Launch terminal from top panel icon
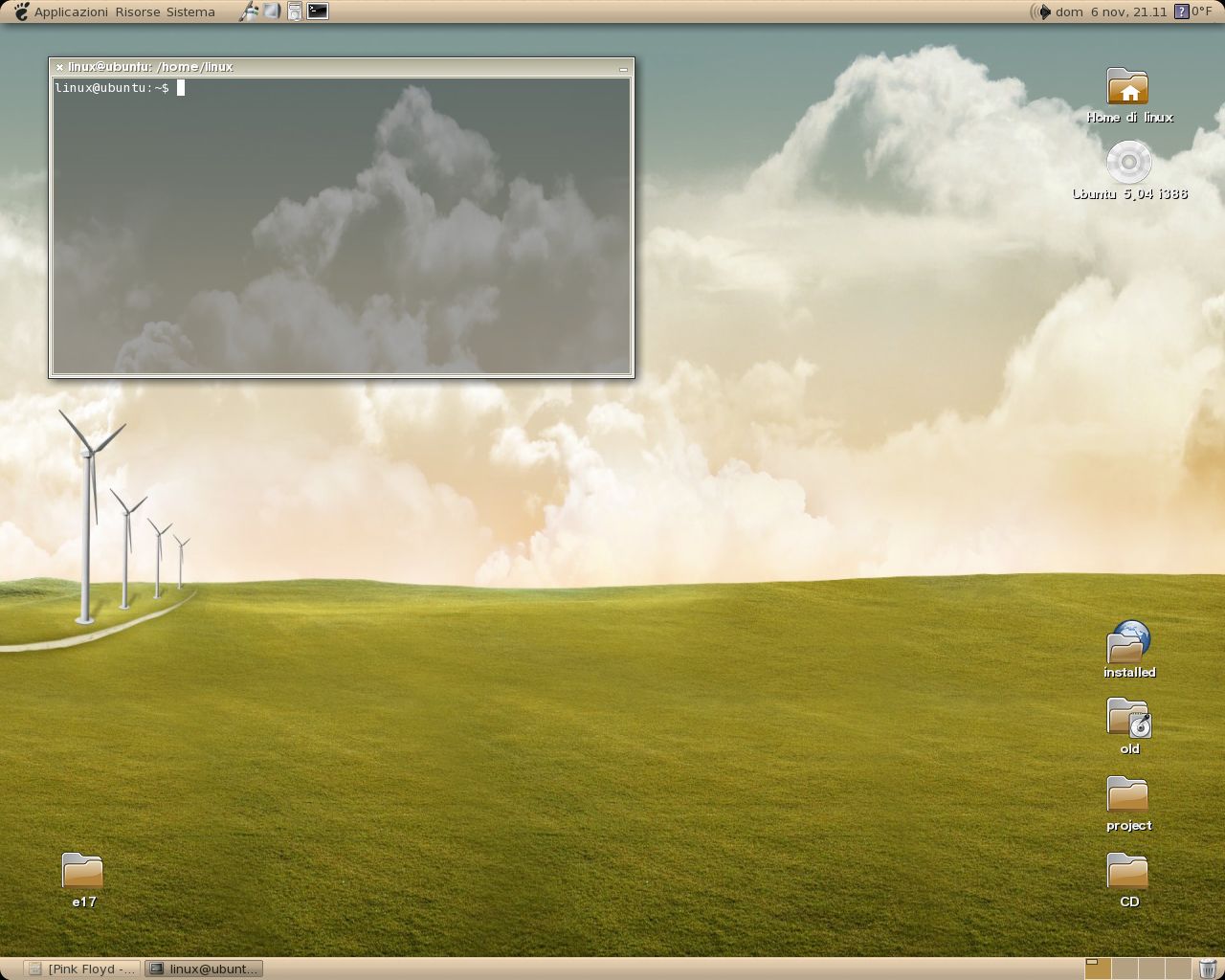 tap(318, 11)
